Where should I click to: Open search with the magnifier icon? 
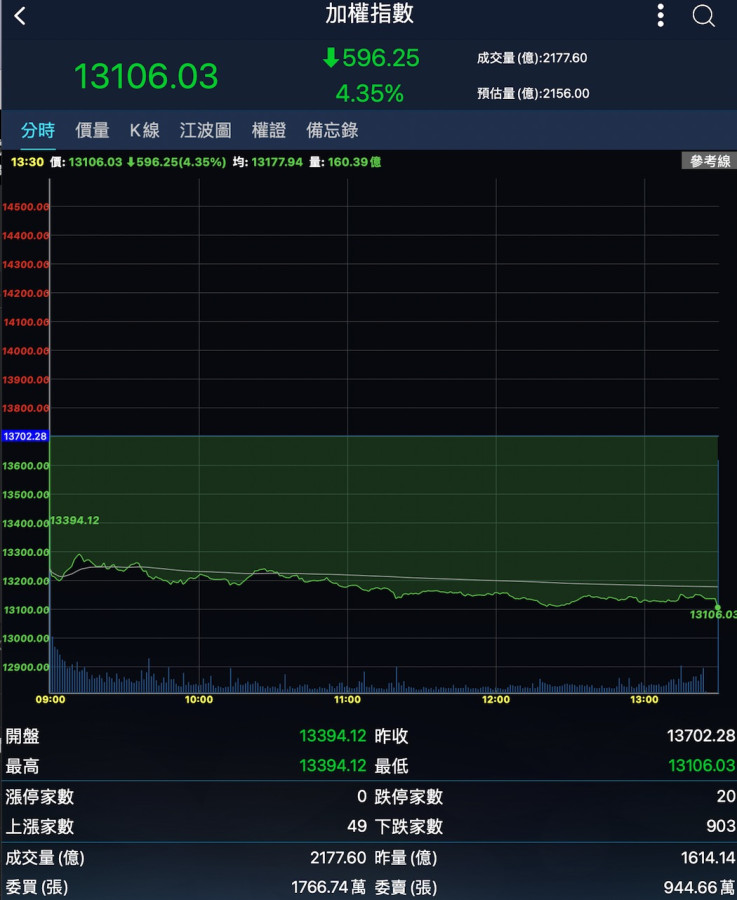point(704,16)
